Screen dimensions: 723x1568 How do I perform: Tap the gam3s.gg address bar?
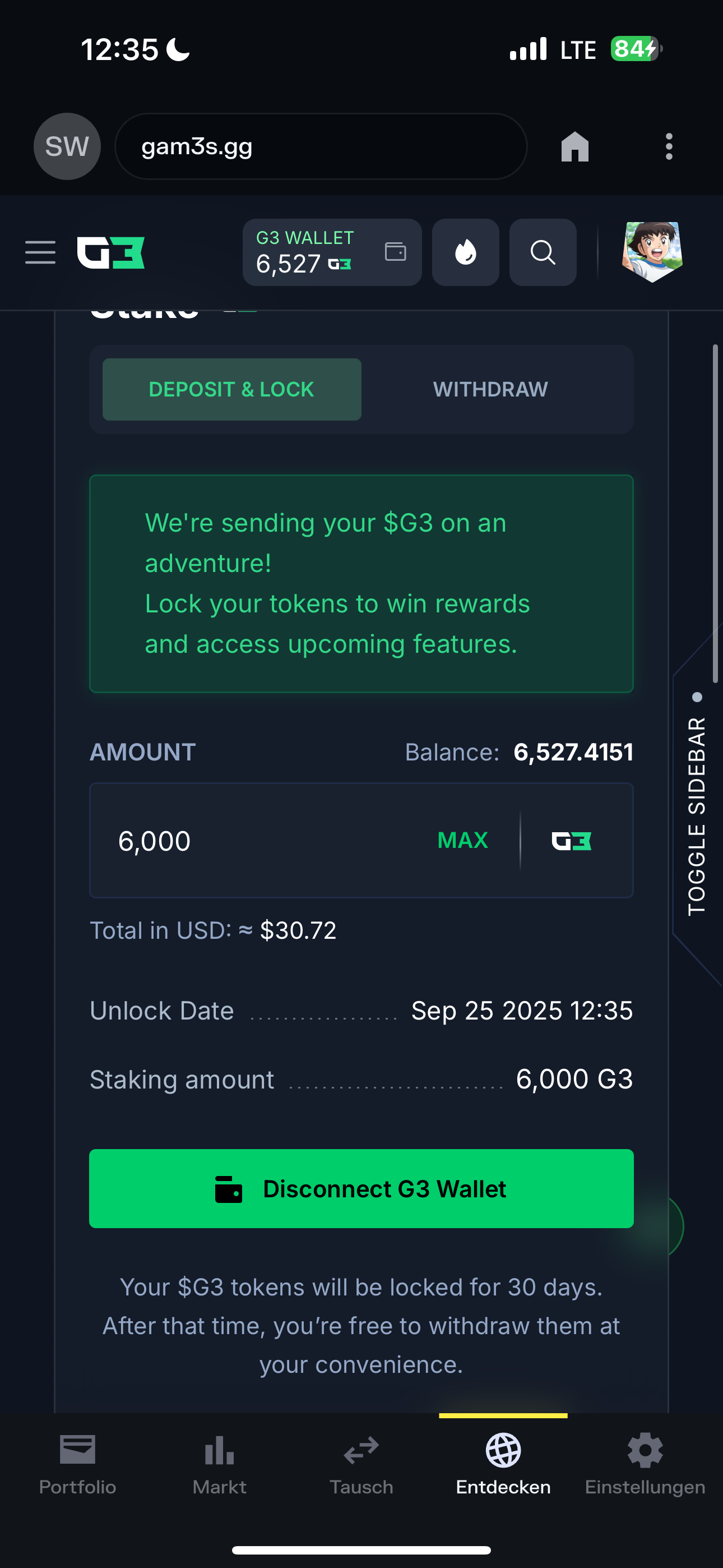321,147
